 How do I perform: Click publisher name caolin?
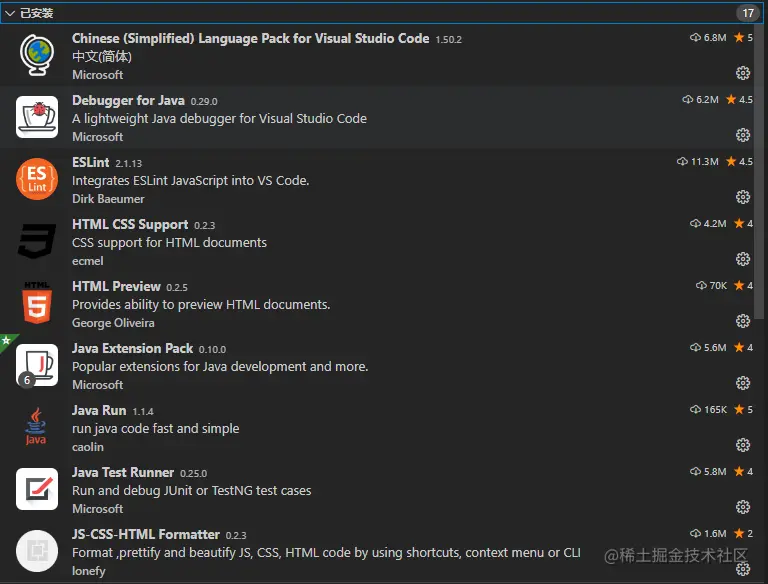[88, 447]
